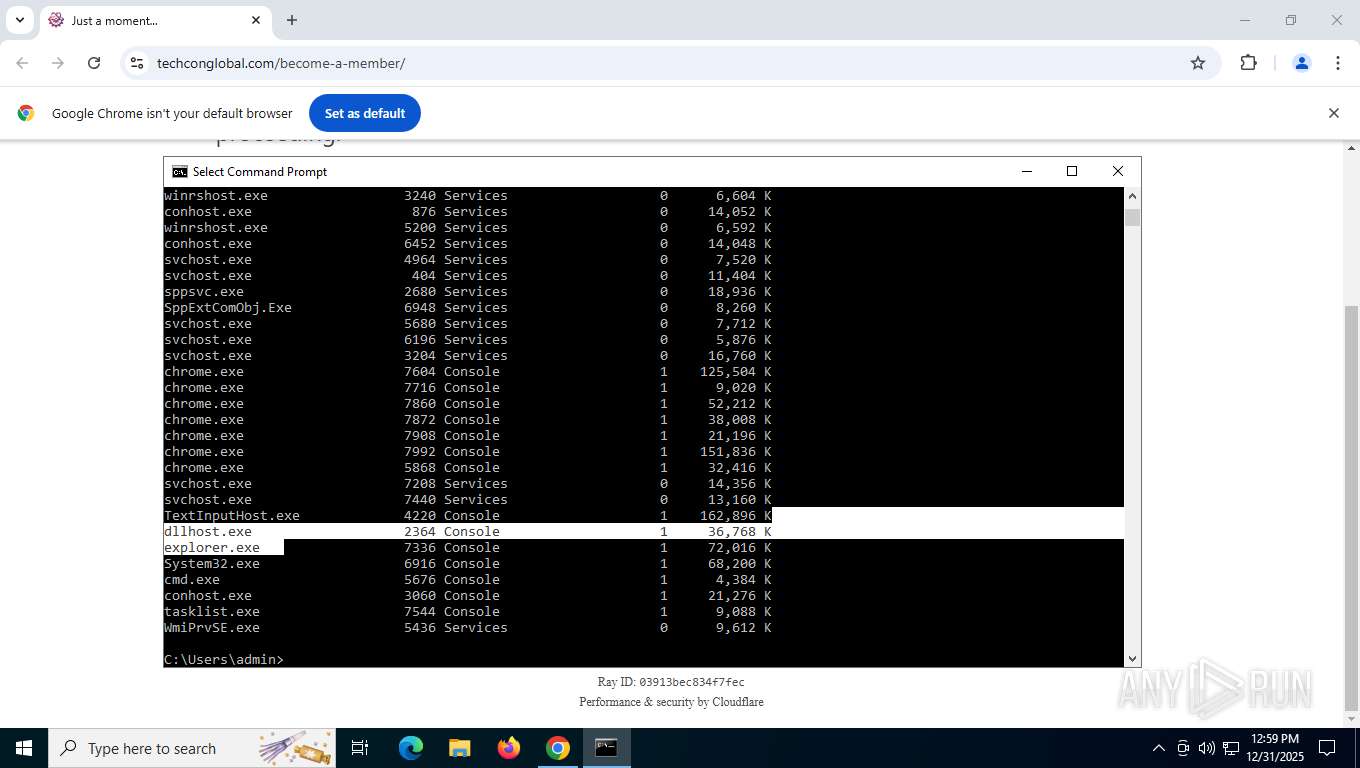Viewport: 1360px width, 768px height.
Task: Open the Chrome three-dot menu
Action: pos(1338,63)
